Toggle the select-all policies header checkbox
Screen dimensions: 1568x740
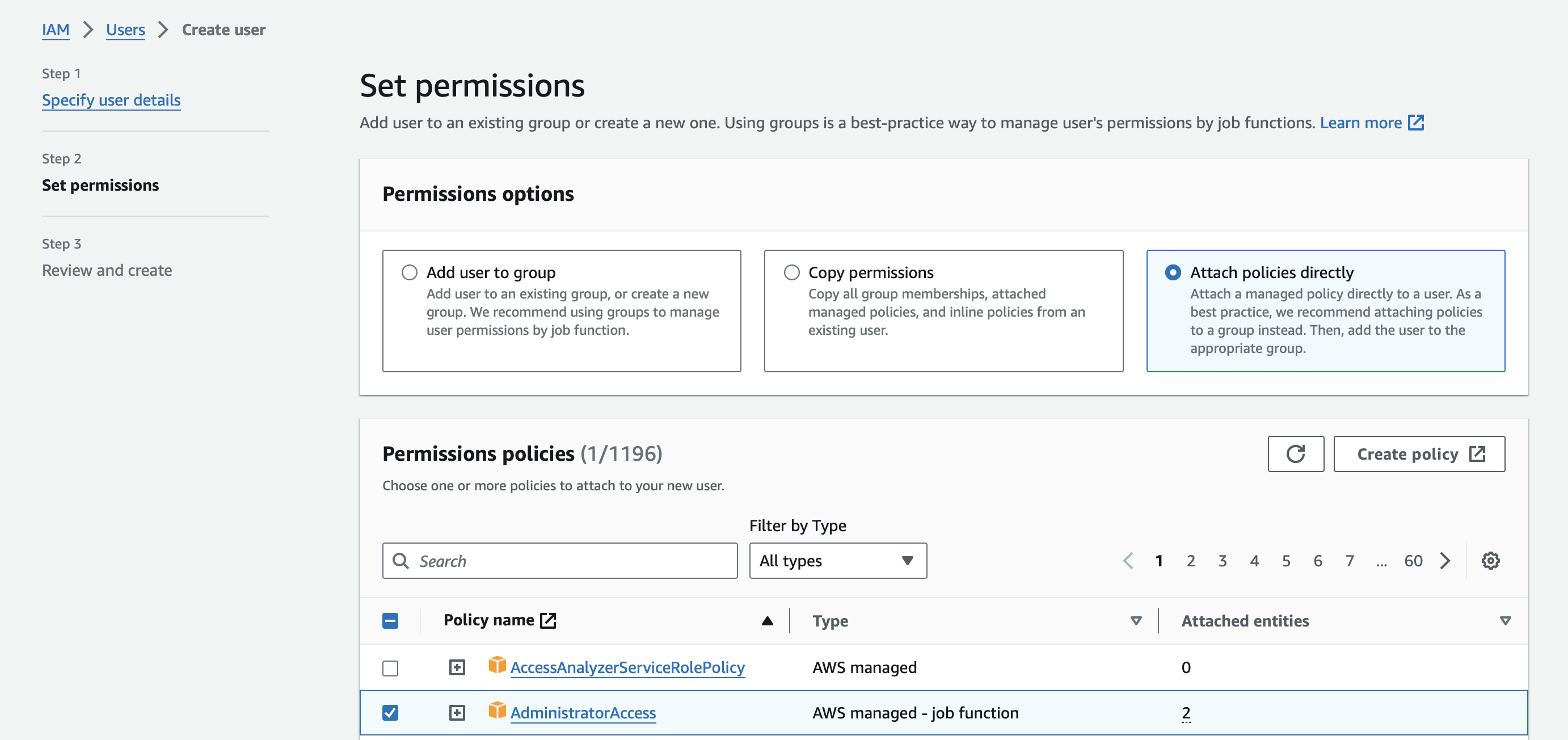click(x=390, y=621)
